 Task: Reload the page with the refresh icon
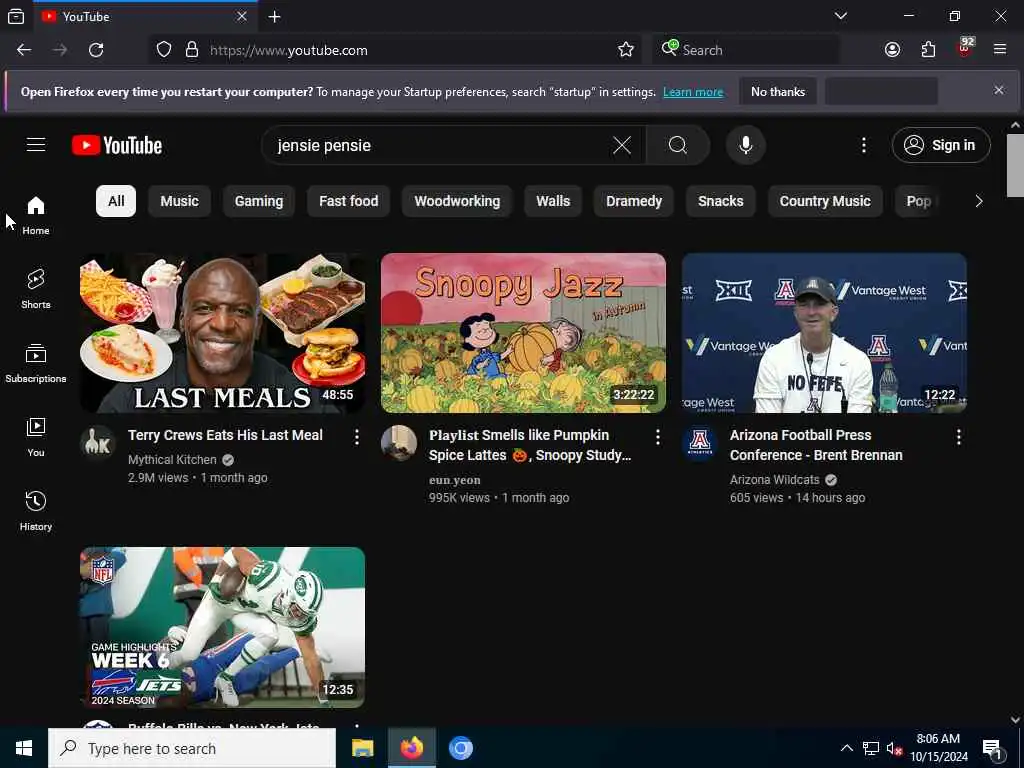point(96,50)
